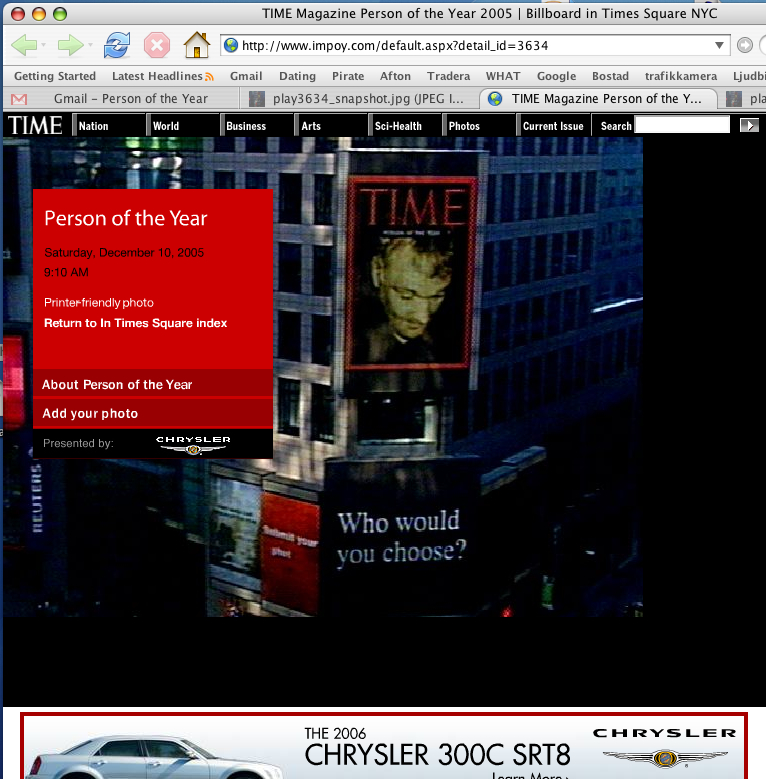This screenshot has height=779, width=766.
Task: Open the Back button history dropdown
Action: 44,45
